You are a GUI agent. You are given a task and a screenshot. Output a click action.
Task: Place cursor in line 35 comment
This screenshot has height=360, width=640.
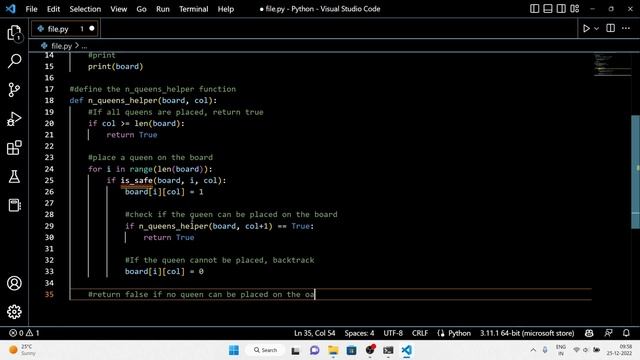(202, 294)
